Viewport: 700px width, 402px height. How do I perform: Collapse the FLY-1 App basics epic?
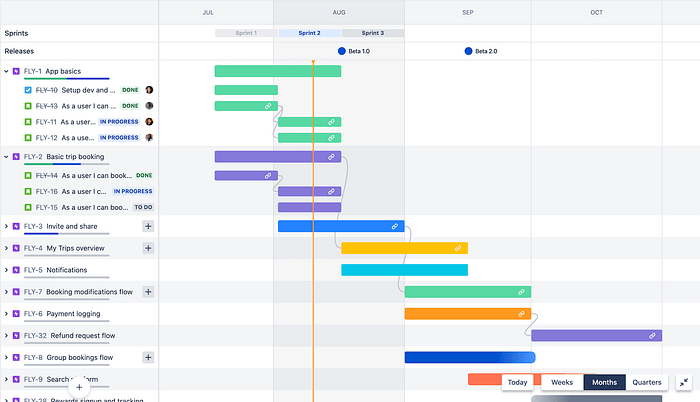[6, 71]
